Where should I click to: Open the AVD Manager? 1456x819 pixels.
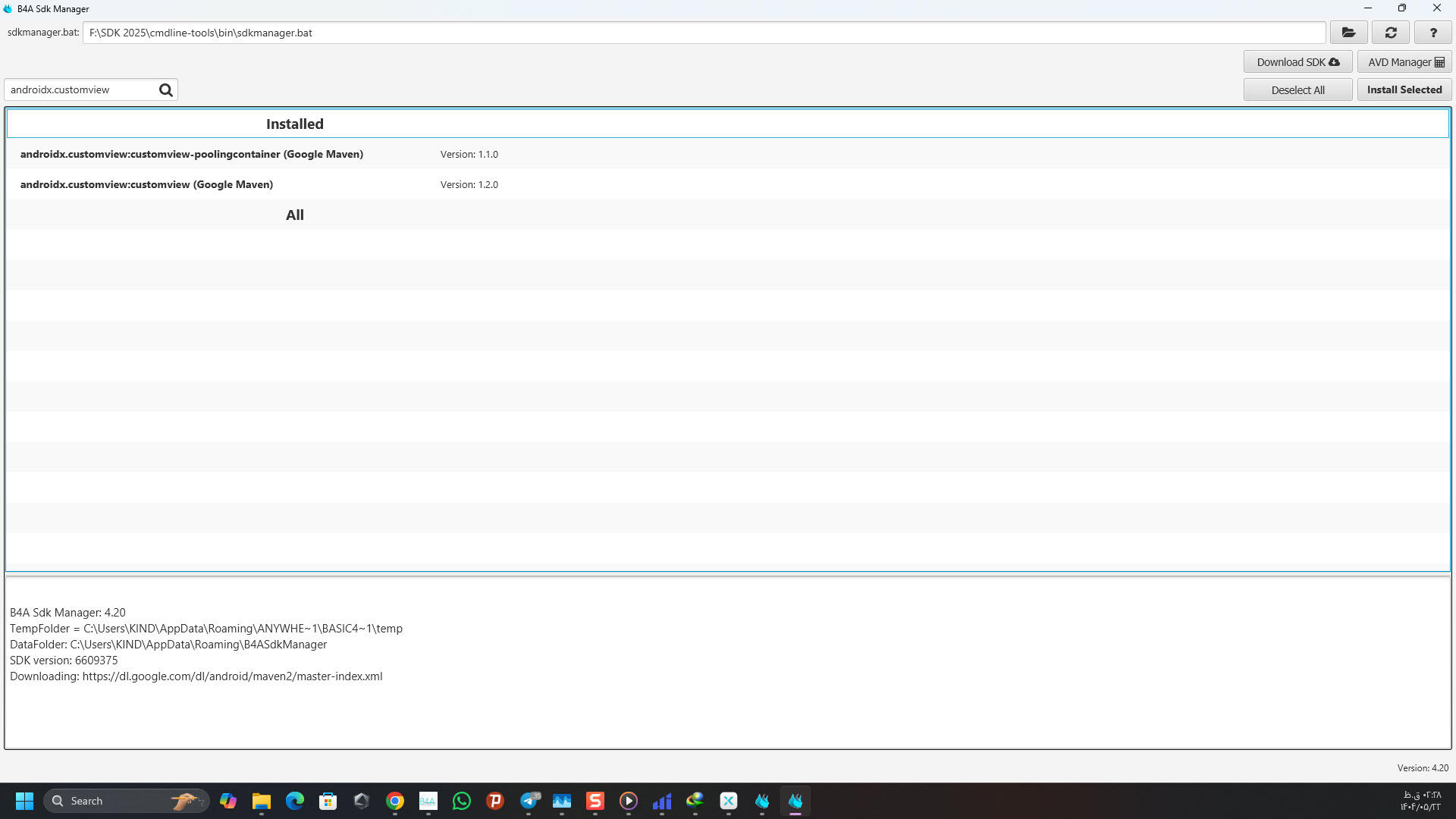coord(1405,62)
